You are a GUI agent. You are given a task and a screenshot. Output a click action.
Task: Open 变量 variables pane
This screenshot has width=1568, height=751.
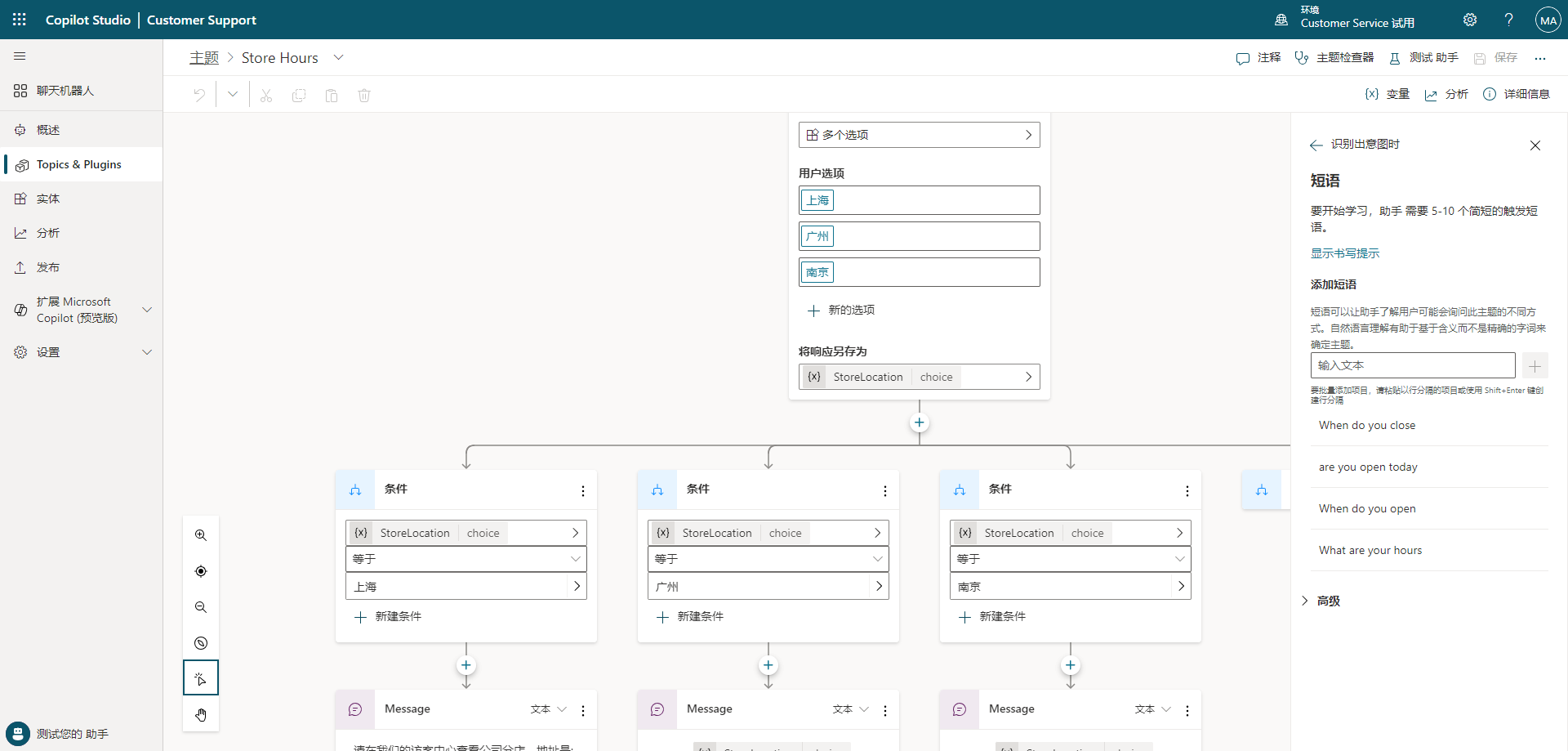[1388, 95]
